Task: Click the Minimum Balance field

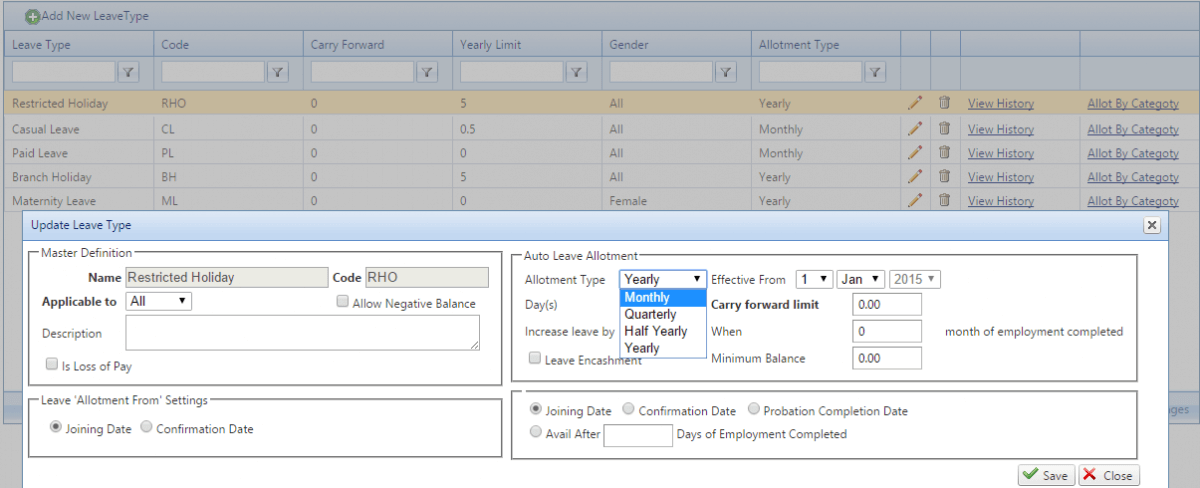Action: coord(887,358)
